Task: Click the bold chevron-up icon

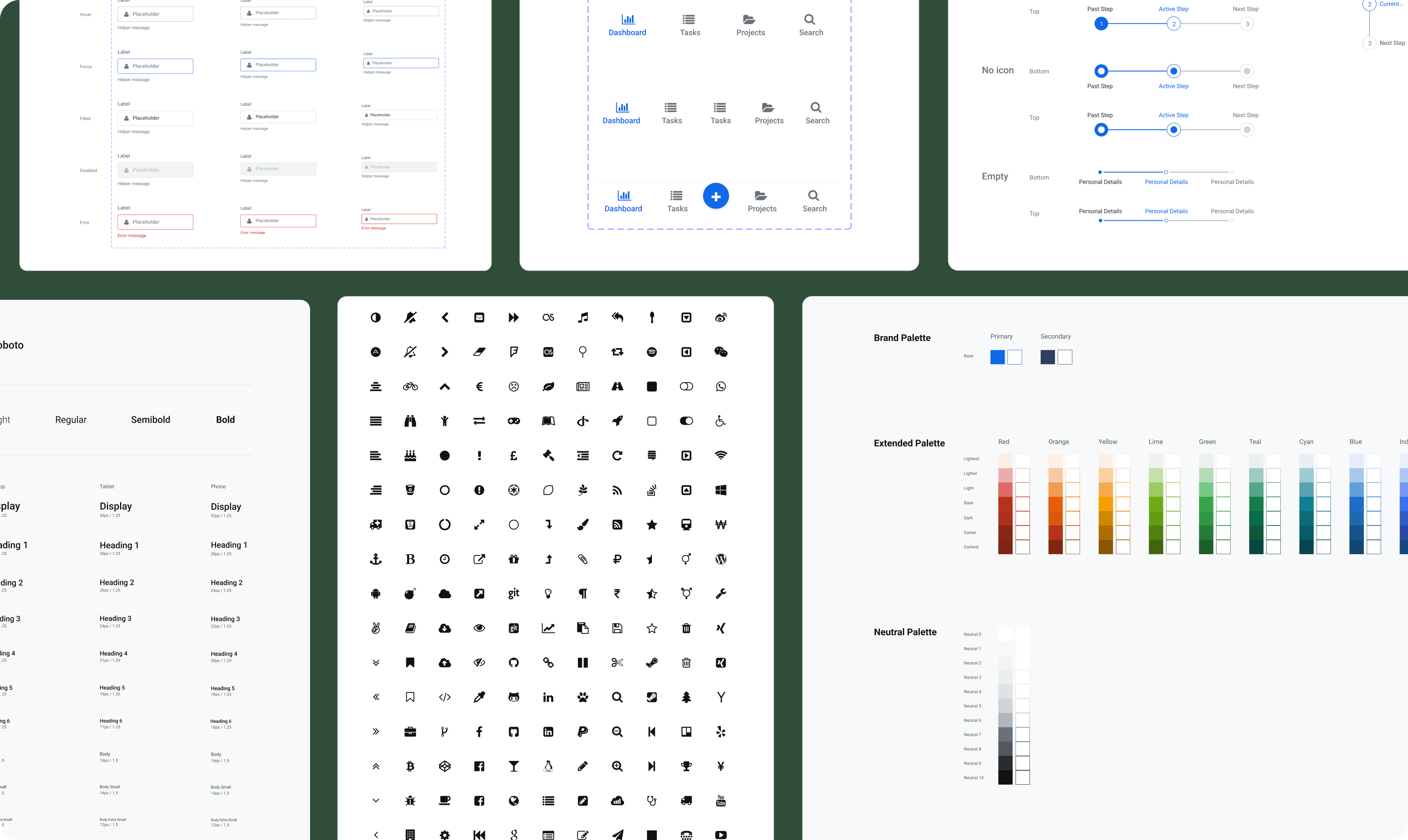Action: pos(445,387)
